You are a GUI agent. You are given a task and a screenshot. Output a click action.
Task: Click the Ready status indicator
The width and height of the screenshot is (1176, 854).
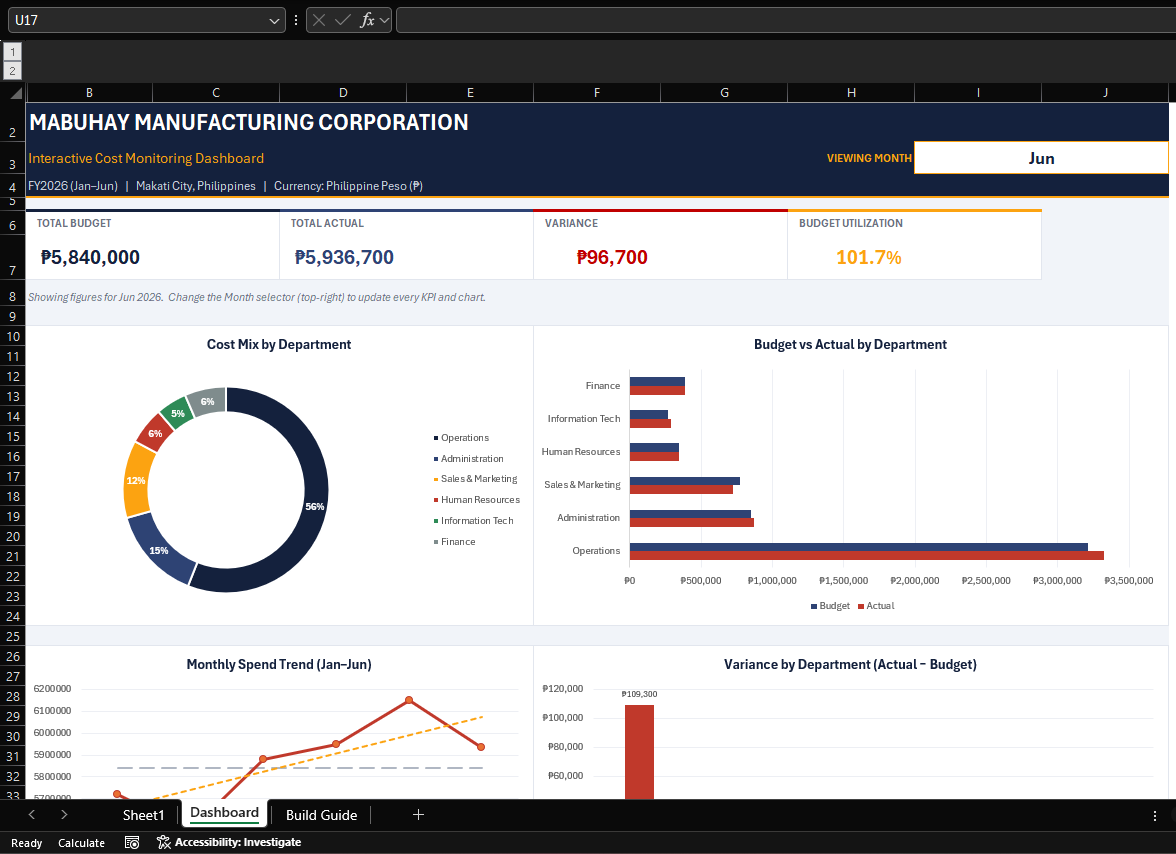[26, 844]
